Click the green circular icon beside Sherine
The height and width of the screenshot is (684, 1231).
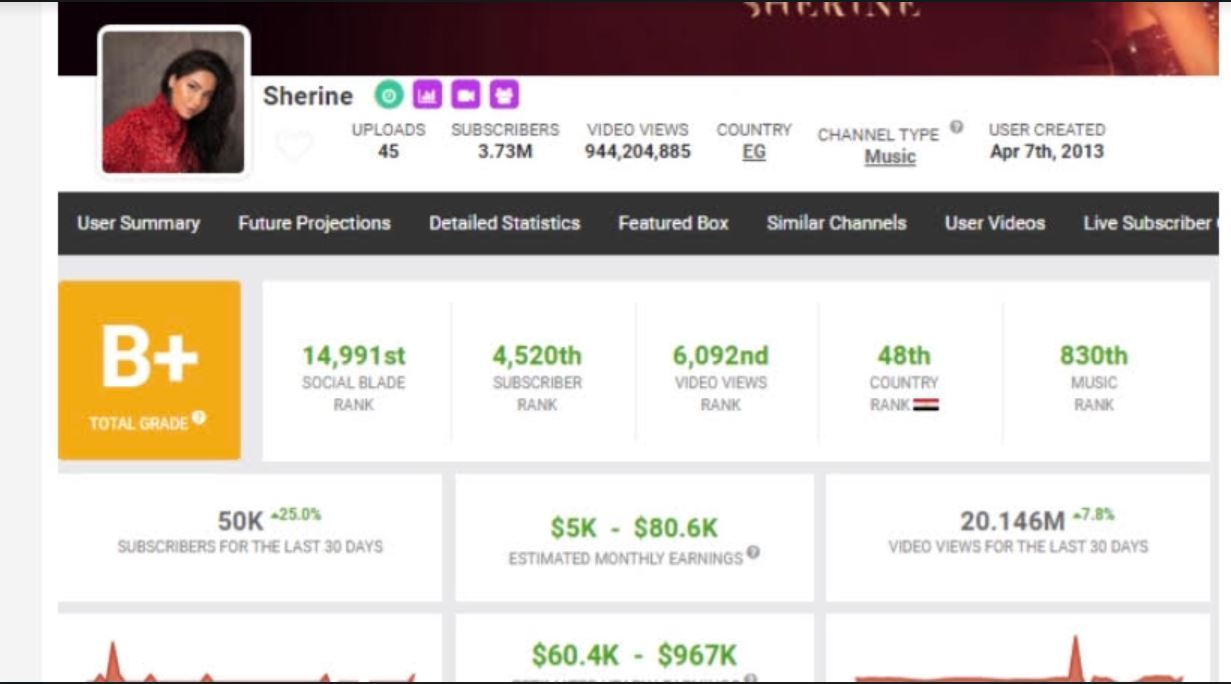pyautogui.click(x=389, y=96)
